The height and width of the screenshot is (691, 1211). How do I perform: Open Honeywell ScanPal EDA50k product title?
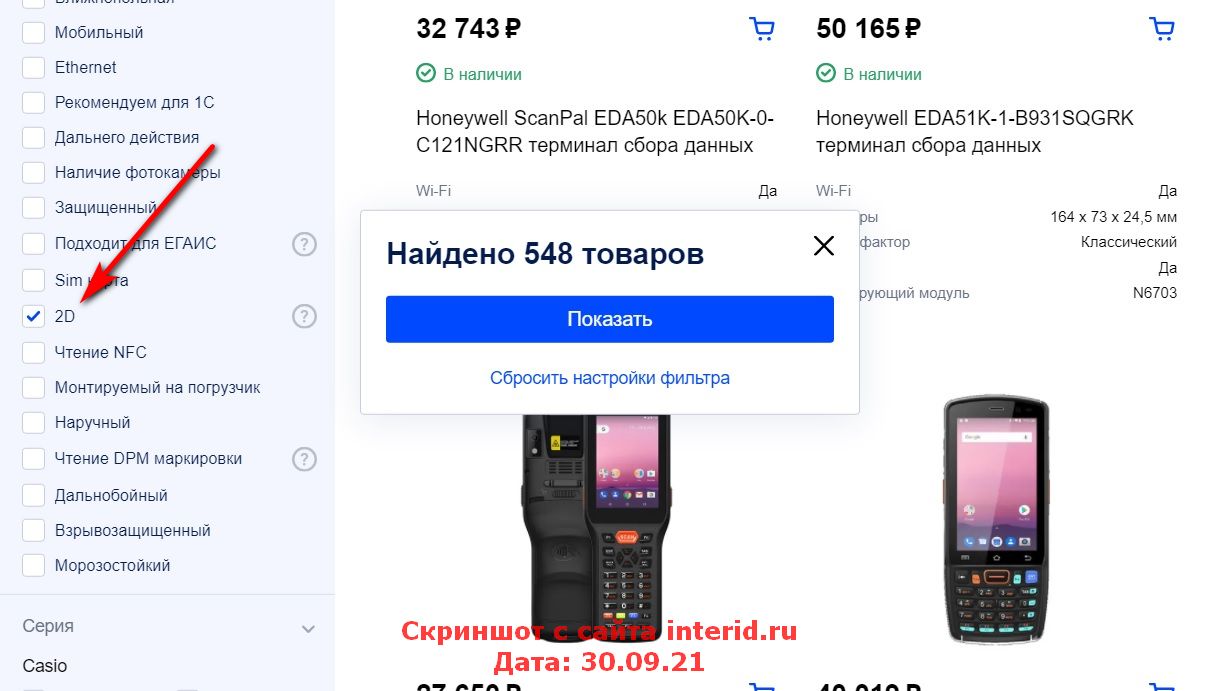595,132
